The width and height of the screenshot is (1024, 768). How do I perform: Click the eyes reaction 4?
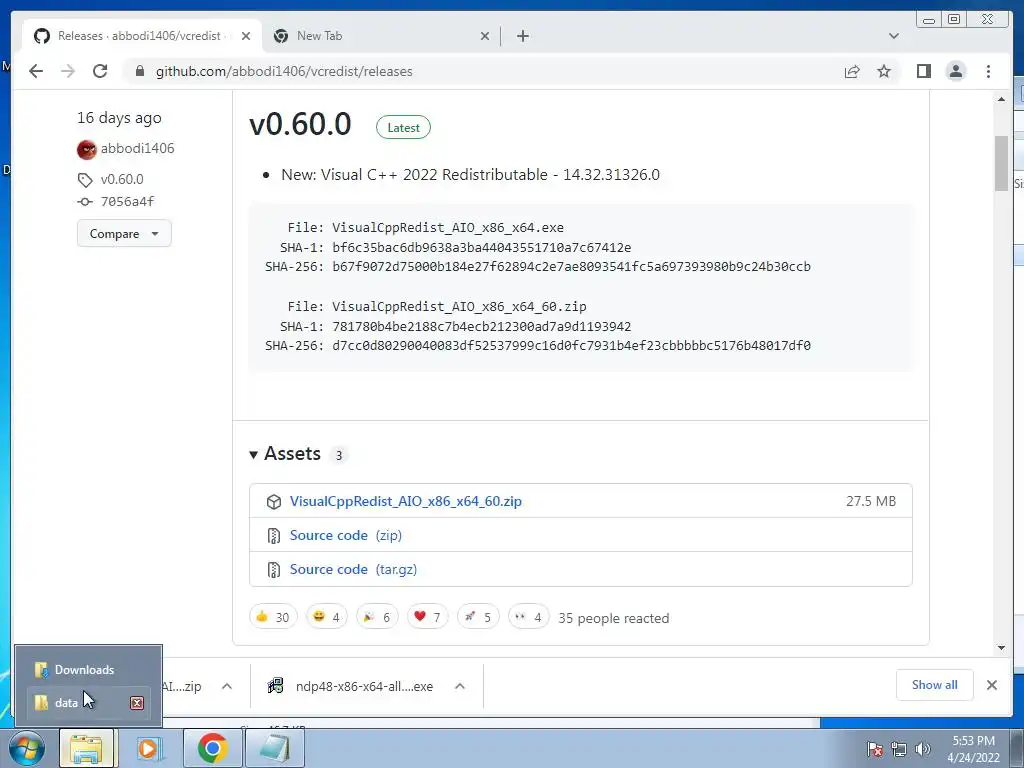528,616
